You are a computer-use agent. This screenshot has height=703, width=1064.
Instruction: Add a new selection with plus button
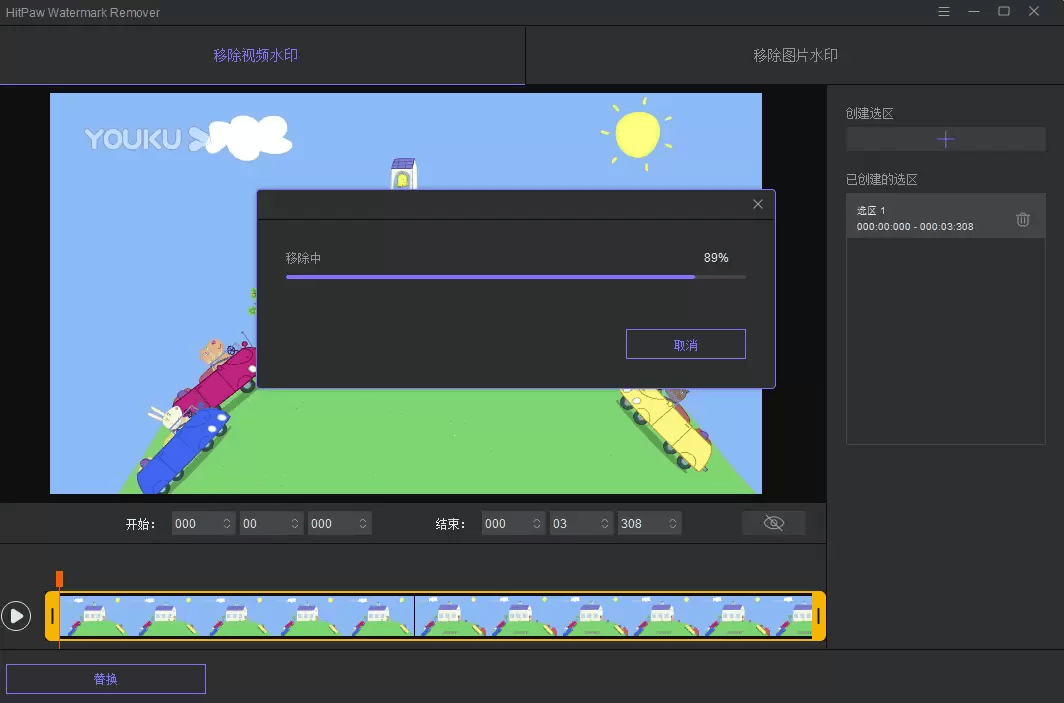[945, 140]
